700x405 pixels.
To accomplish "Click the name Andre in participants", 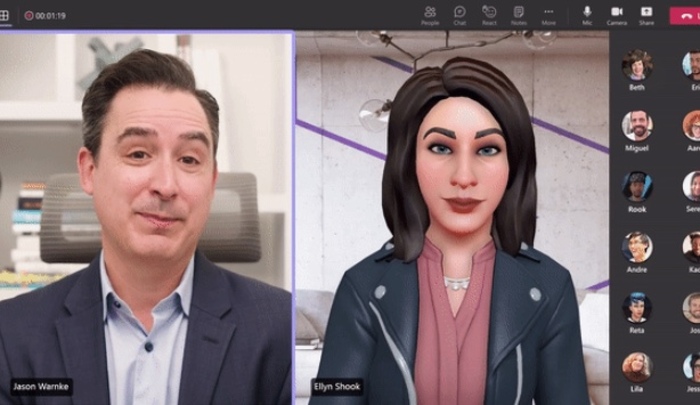I will 637,269.
